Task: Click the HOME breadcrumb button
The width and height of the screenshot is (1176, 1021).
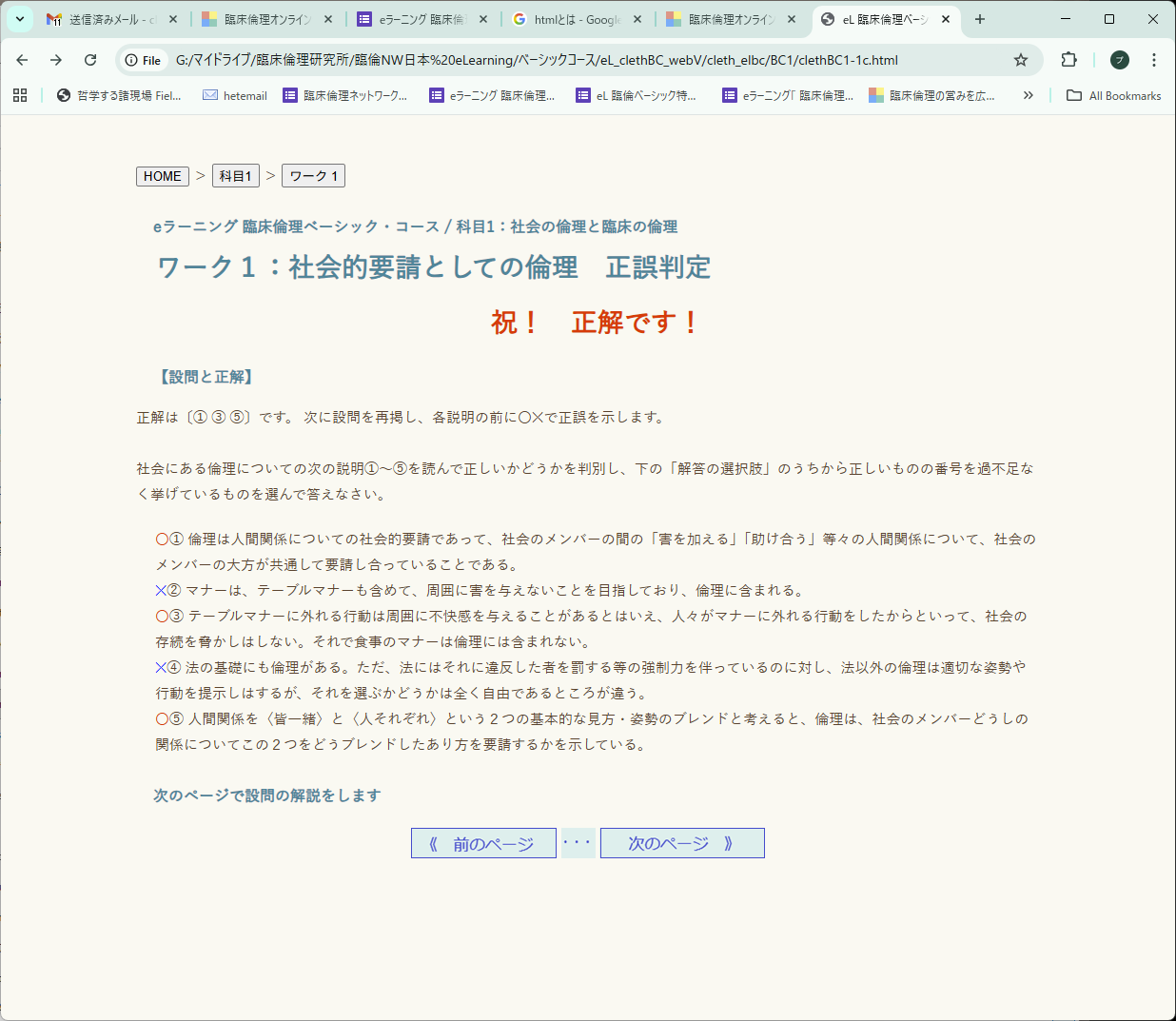Action: tap(162, 175)
